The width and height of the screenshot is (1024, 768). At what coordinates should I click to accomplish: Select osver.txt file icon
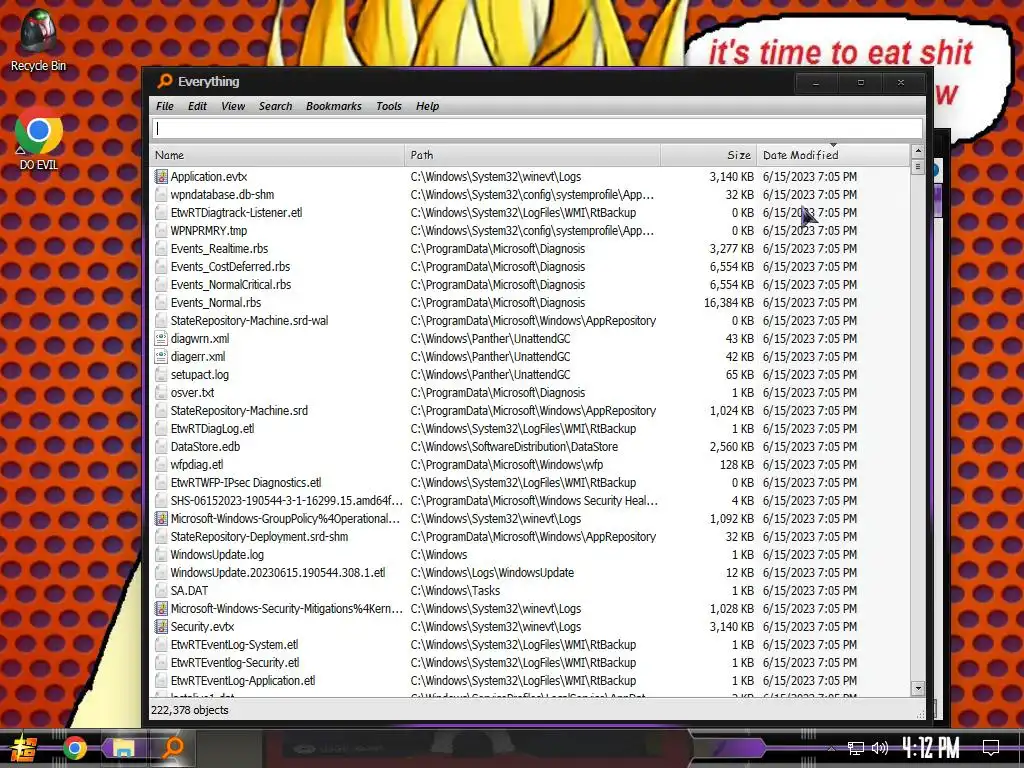tap(161, 392)
